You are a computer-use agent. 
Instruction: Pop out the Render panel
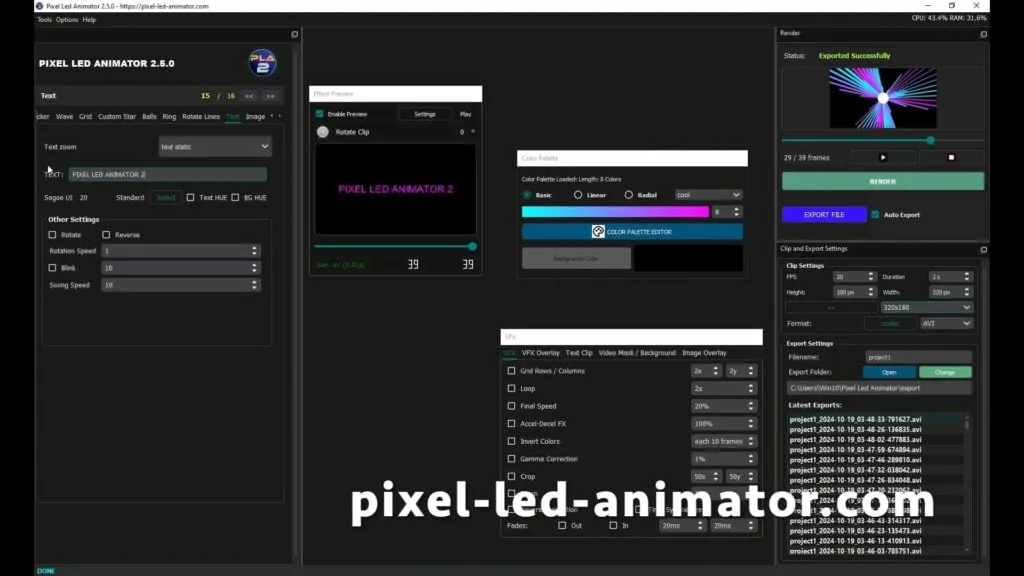click(983, 34)
